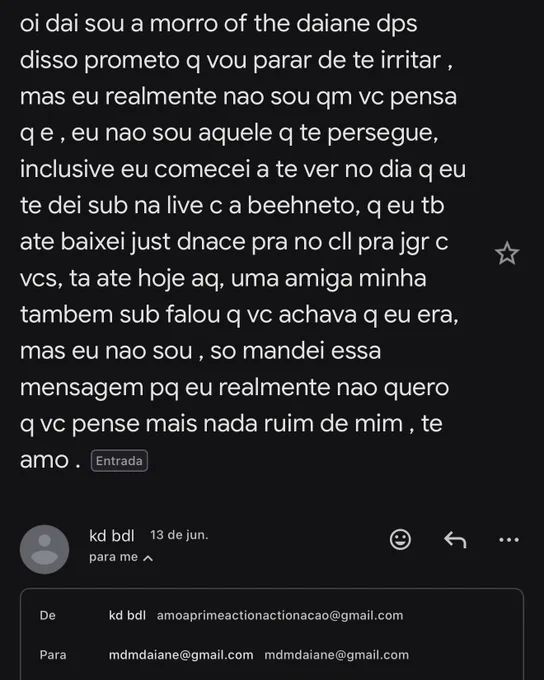Click the word 'beehneto' in the subject

pyautogui.click(x=304, y=205)
